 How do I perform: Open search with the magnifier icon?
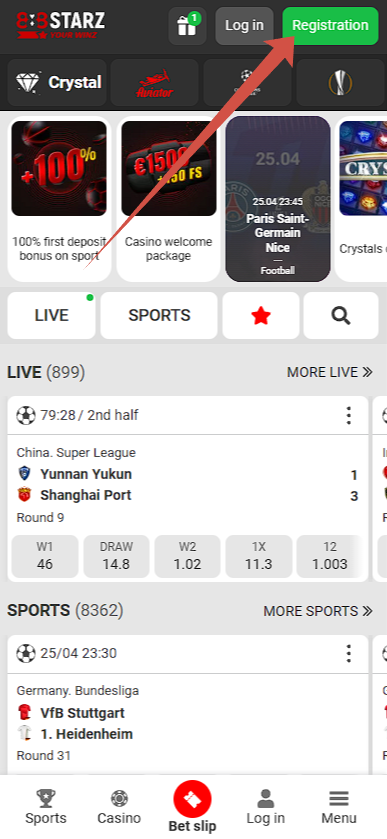pyautogui.click(x=341, y=316)
